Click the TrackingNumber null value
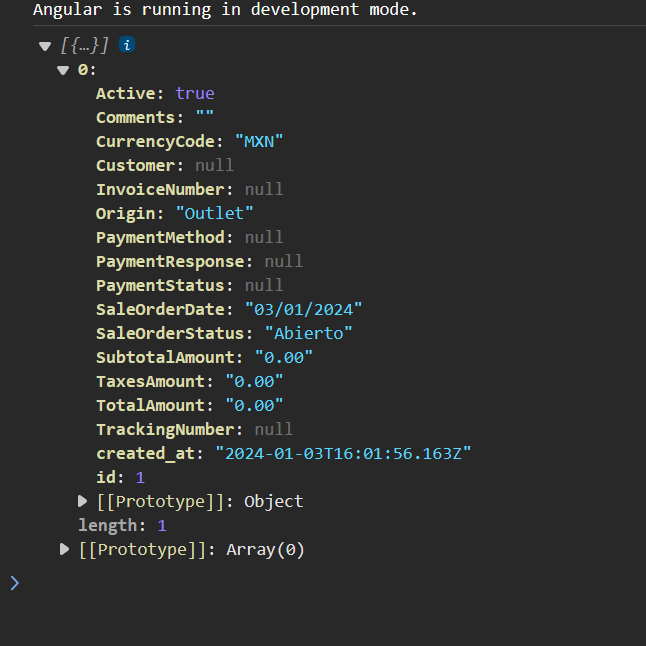The image size is (646, 646). click(x=273, y=429)
